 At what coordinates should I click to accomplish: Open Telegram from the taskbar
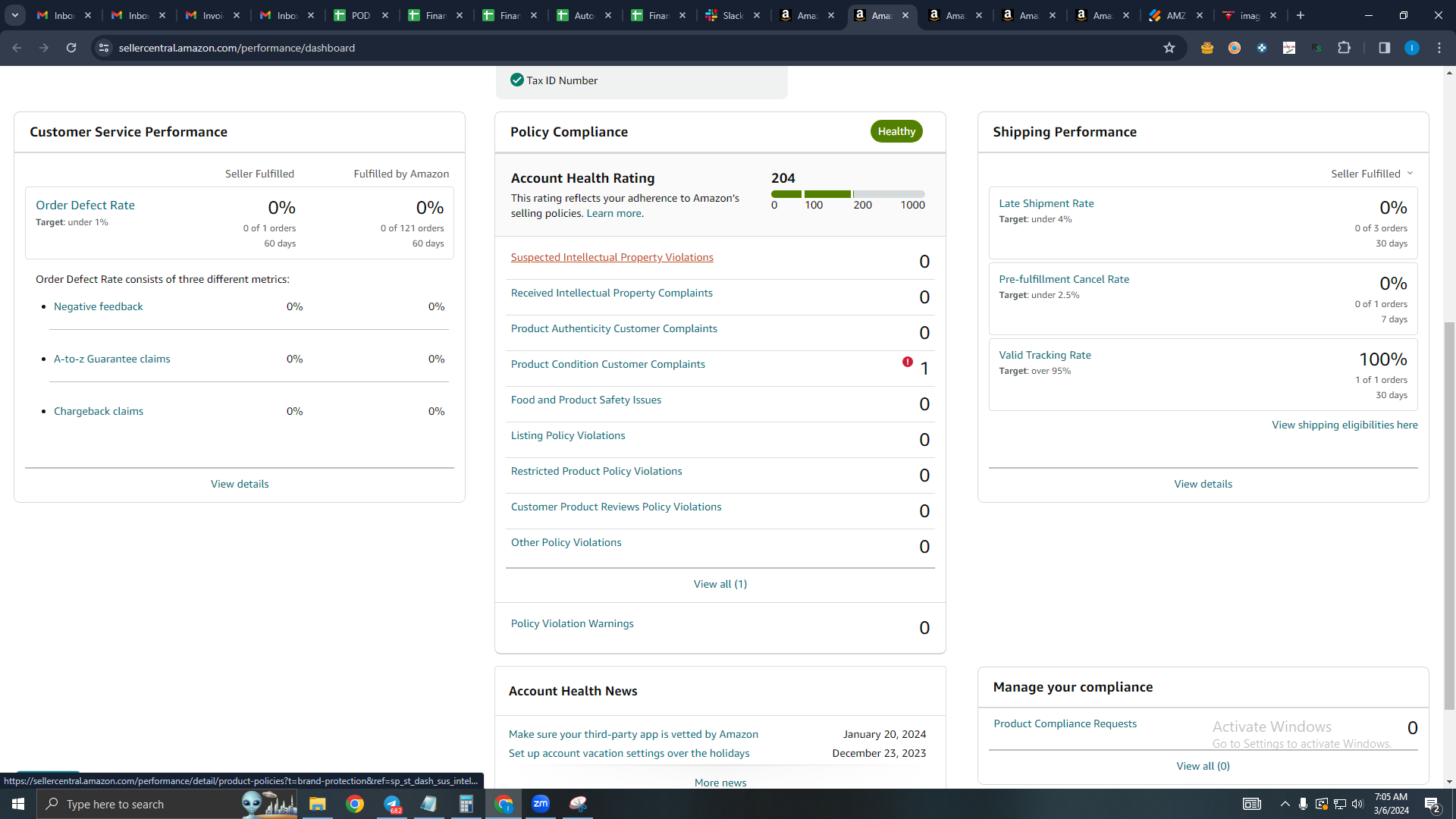point(392,804)
